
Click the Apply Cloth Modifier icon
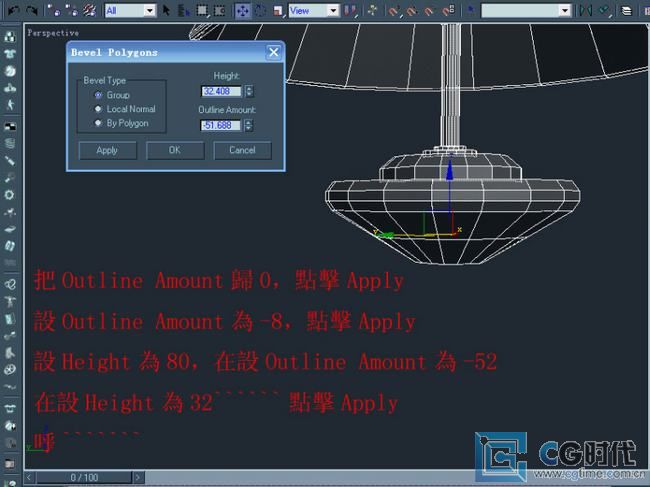[x=10, y=409]
